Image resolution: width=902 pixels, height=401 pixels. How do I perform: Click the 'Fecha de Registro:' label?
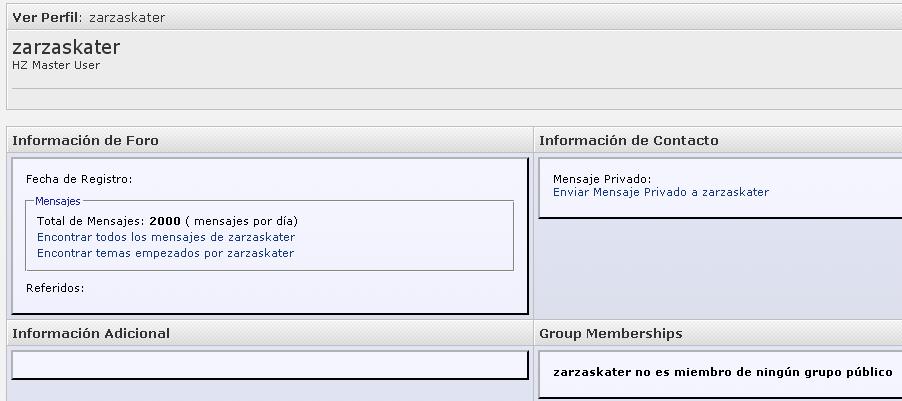[x=79, y=179]
